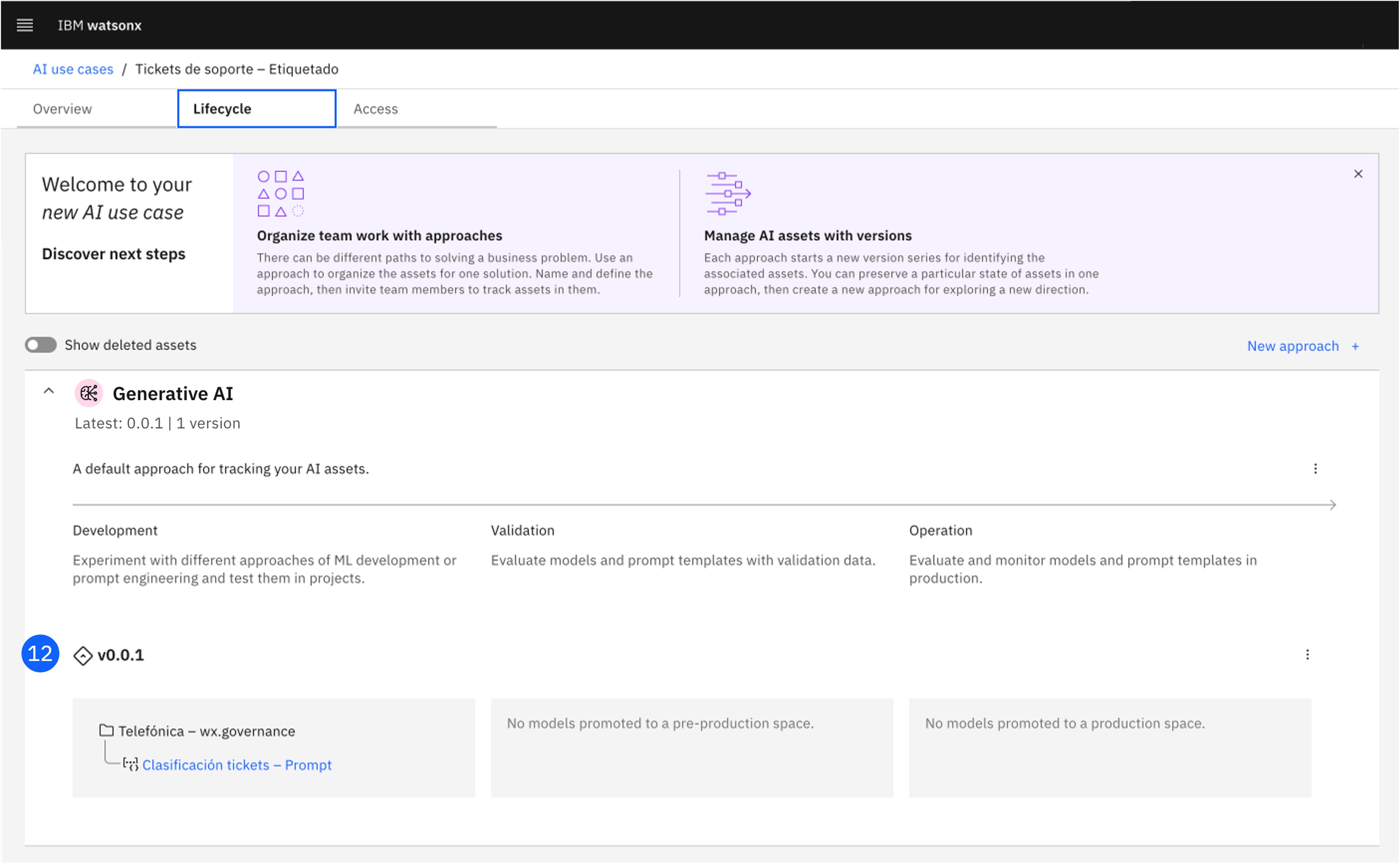
Task: Close the welcome banner
Action: pos(1358,174)
